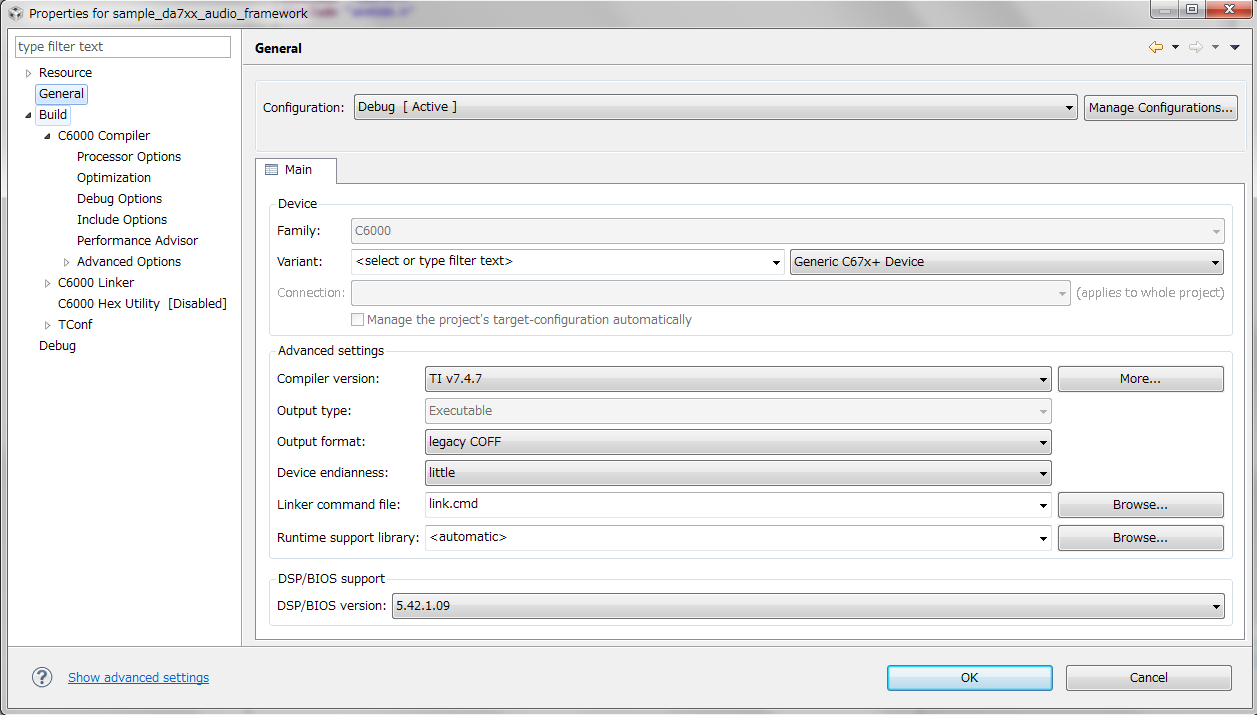This screenshot has width=1257, height=715.
Task: Open the Output format dropdown
Action: pos(738,442)
